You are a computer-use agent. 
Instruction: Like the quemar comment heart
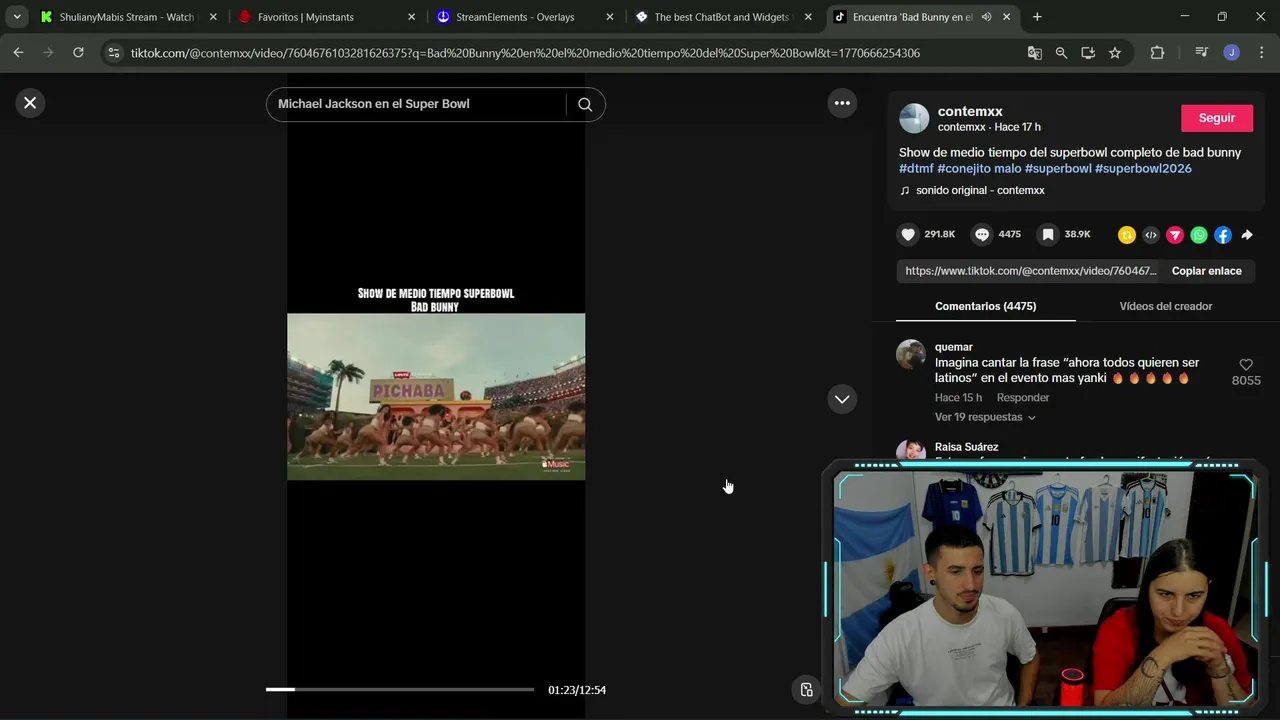1246,365
